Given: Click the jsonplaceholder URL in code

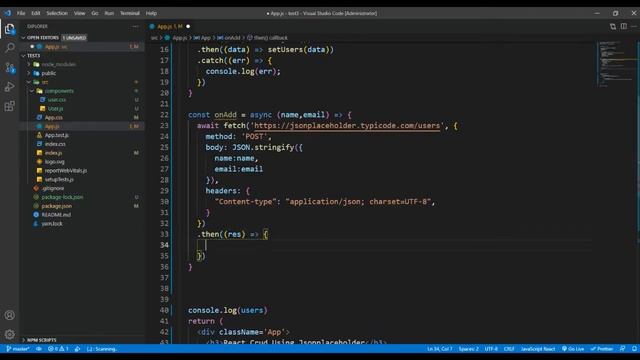Looking at the screenshot, I should 347,126.
